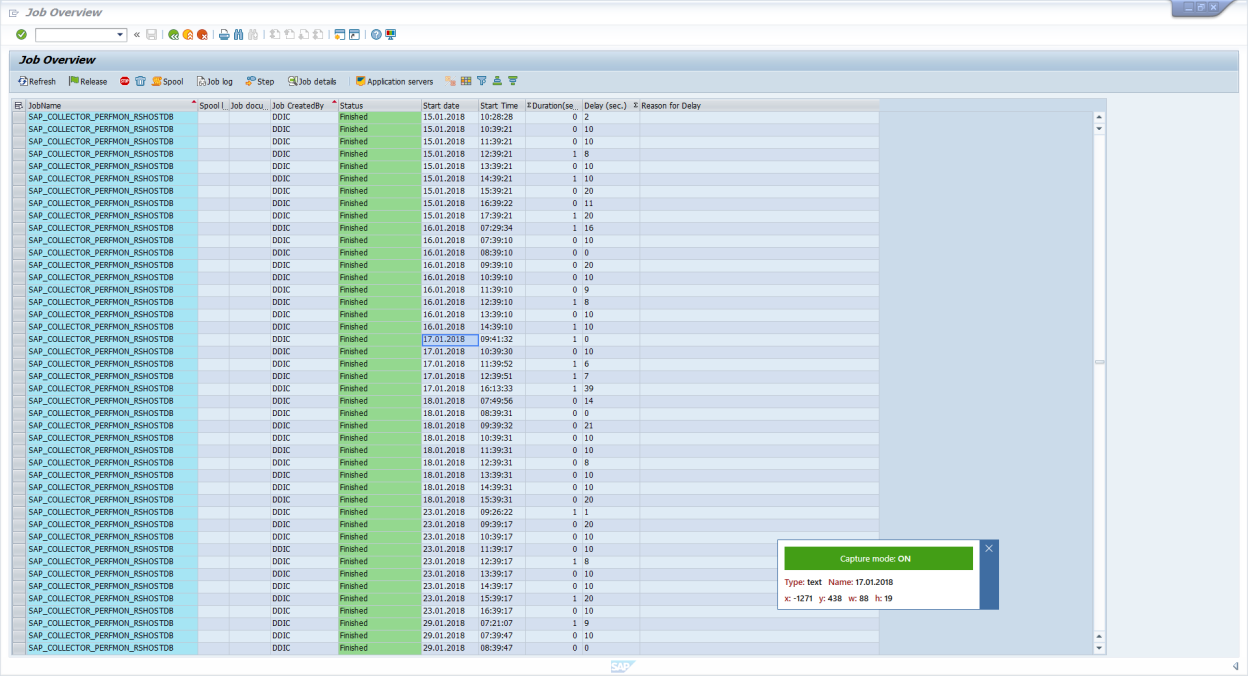Open Application servers
The image size is (1248, 676).
coord(394,81)
